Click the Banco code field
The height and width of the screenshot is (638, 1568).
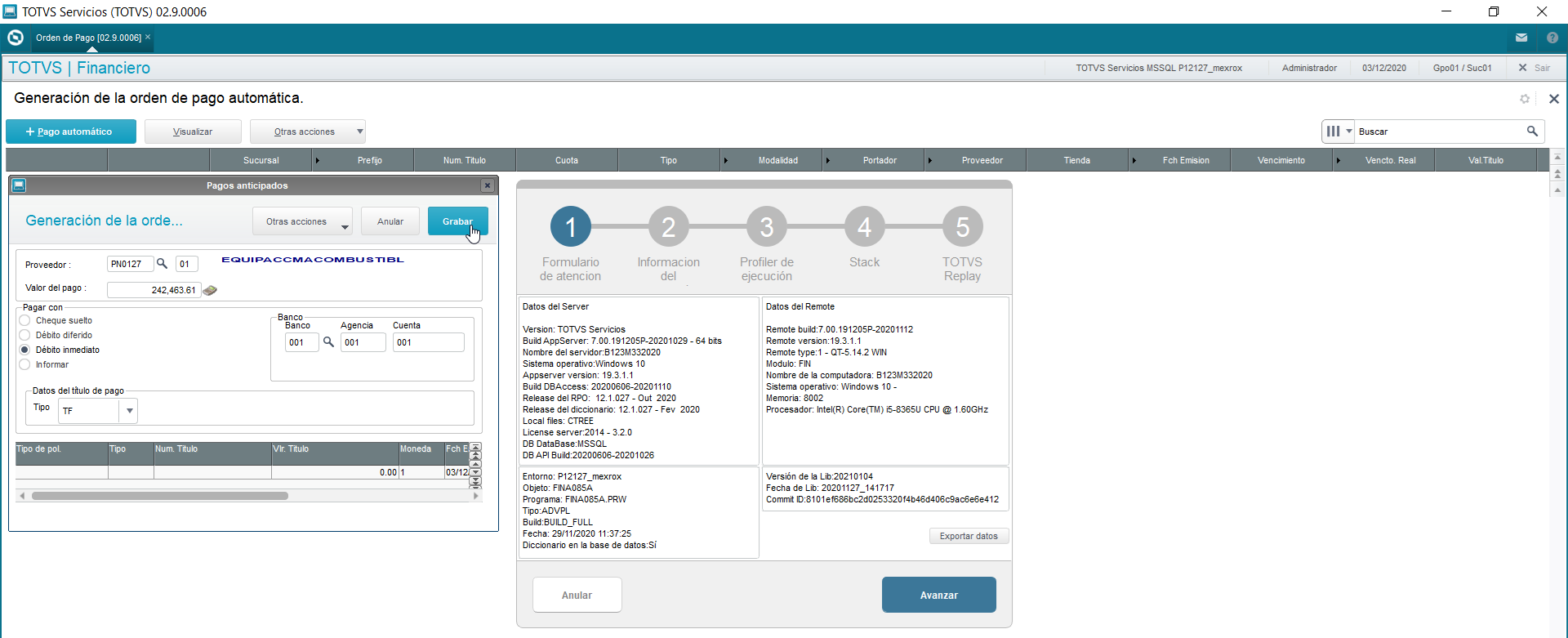tap(301, 342)
